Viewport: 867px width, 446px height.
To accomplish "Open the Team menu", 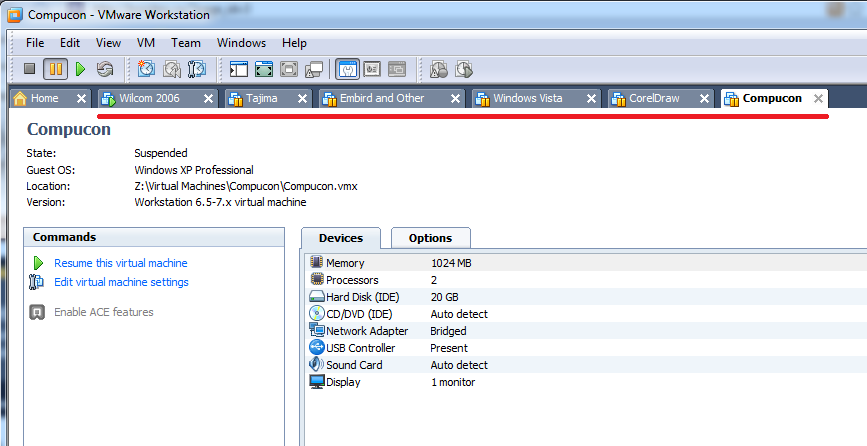I will coord(185,43).
